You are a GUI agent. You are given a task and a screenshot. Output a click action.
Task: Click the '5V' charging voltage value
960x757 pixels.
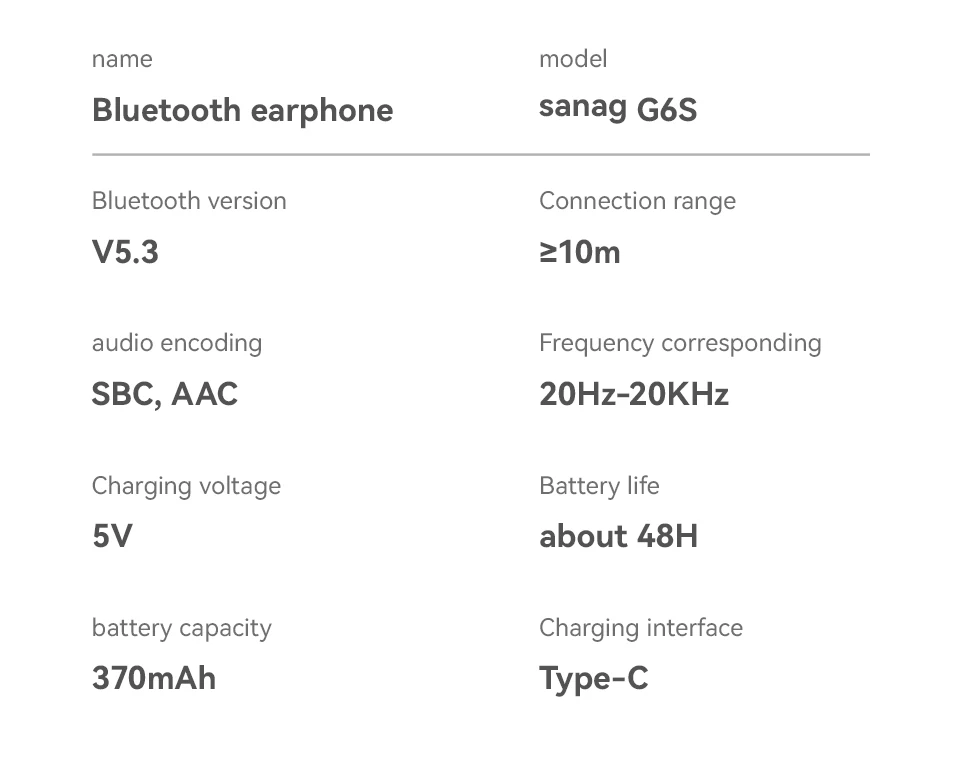(x=112, y=536)
